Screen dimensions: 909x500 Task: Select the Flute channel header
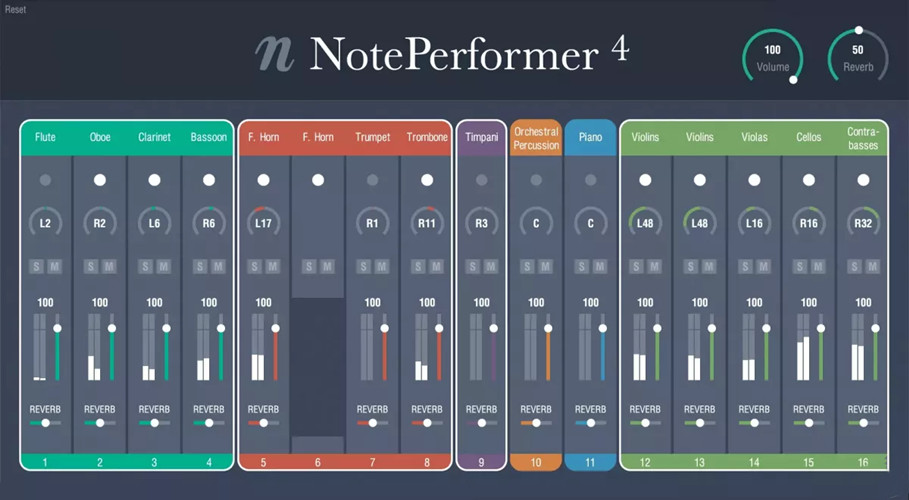point(45,137)
